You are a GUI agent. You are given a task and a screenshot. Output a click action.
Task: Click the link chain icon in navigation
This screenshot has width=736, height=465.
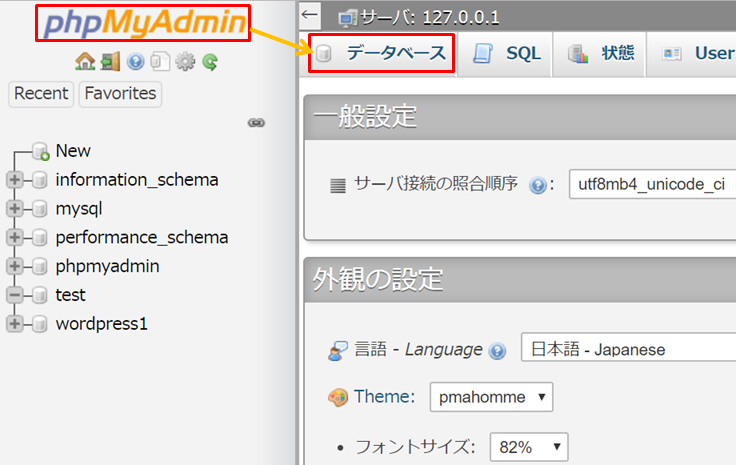pos(256,123)
